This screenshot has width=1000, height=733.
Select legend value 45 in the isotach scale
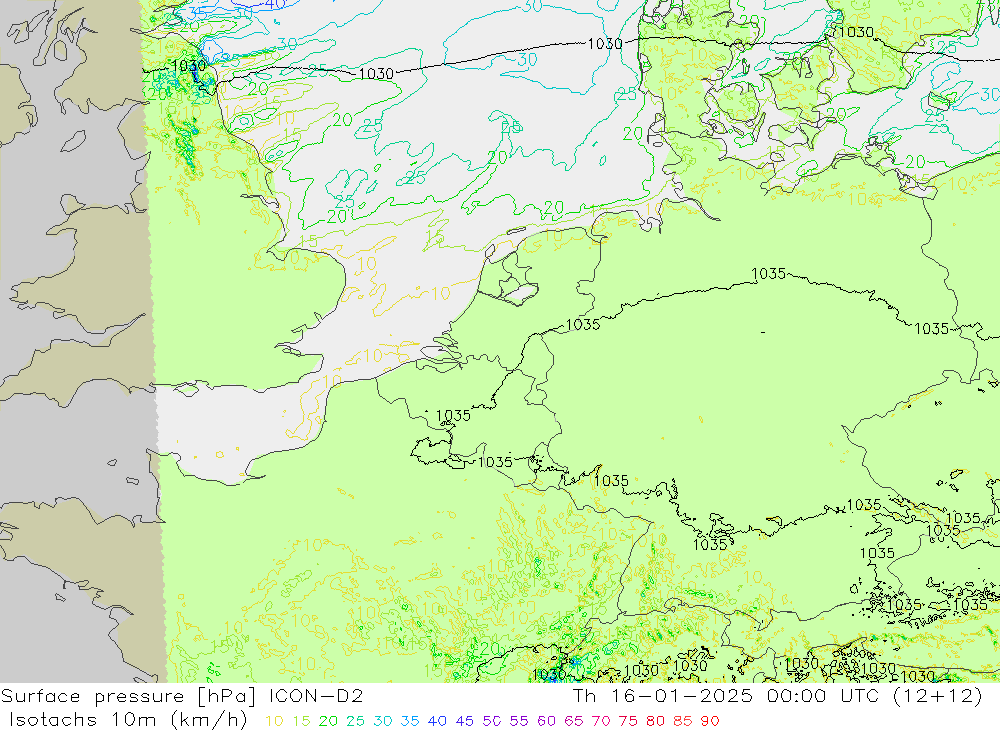tap(464, 721)
